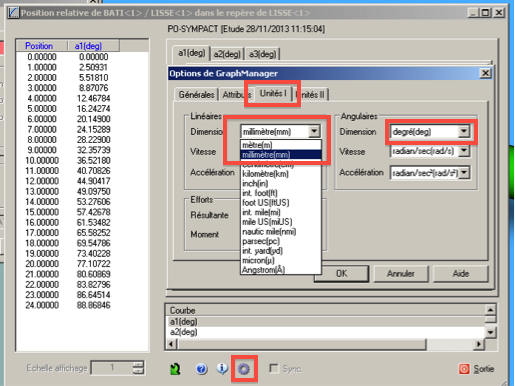Click table value 2.50931
The width and height of the screenshot is (515, 386).
click(93, 67)
